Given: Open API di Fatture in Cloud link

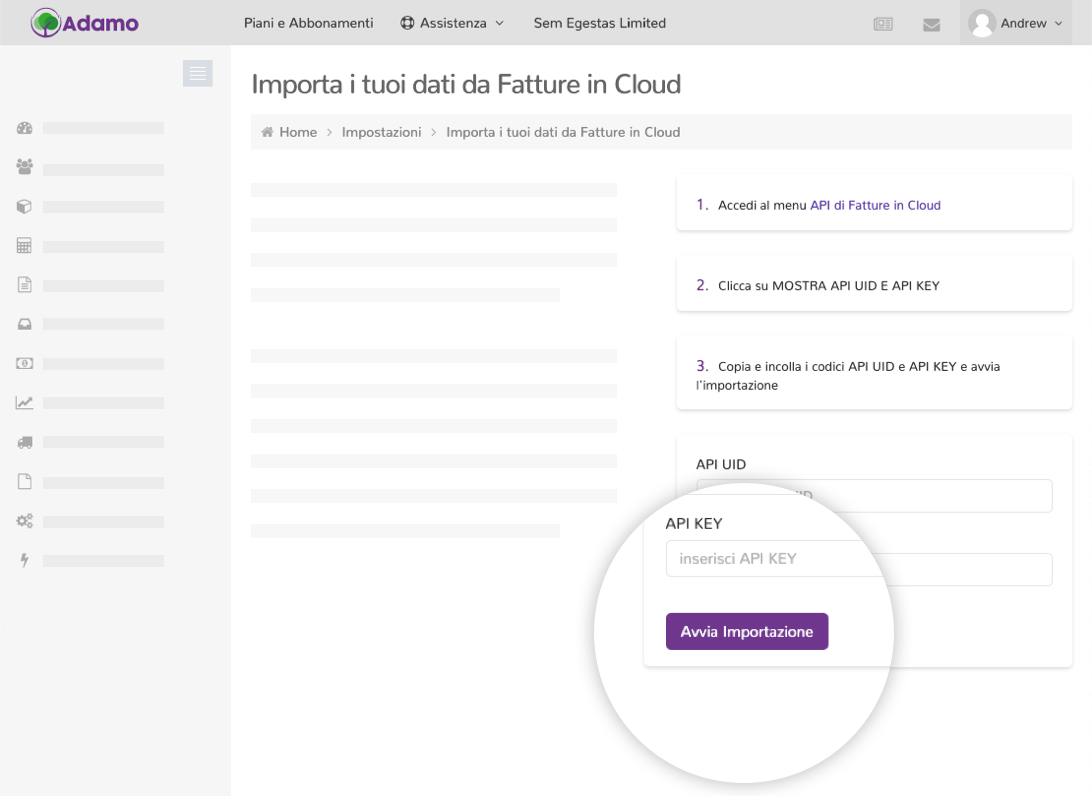Looking at the screenshot, I should click(875, 205).
